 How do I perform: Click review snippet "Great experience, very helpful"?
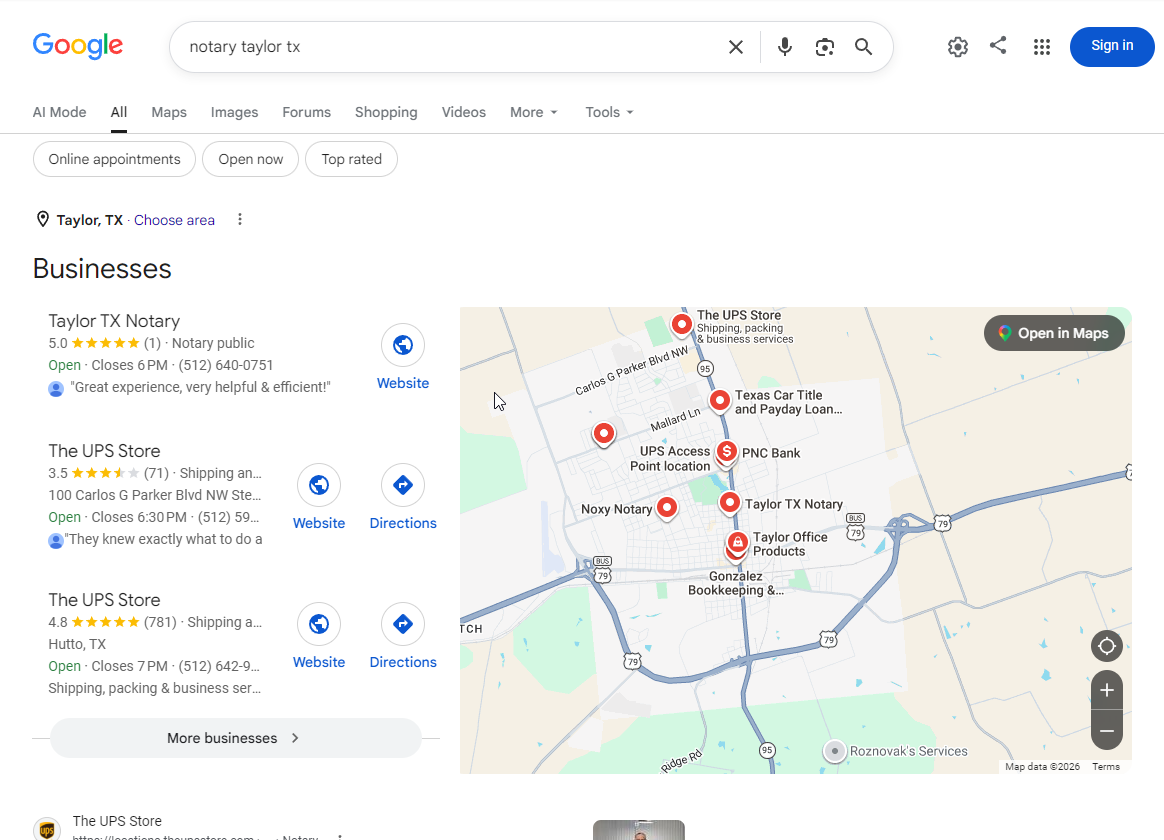200,387
